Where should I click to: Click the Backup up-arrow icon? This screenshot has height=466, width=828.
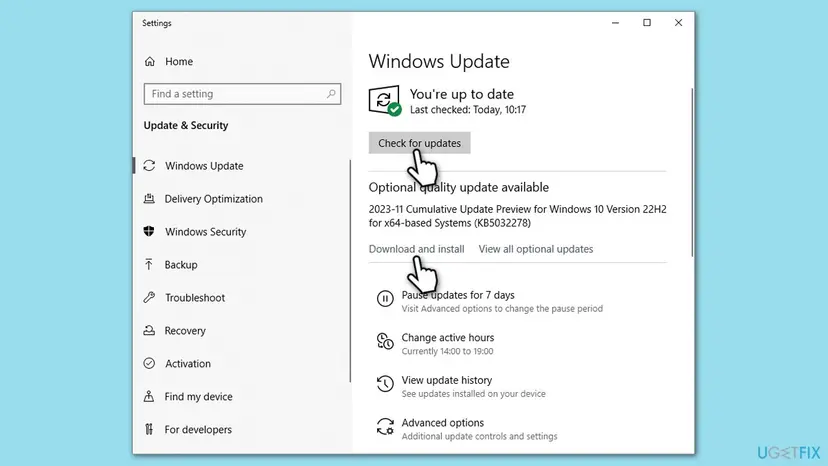click(x=149, y=264)
